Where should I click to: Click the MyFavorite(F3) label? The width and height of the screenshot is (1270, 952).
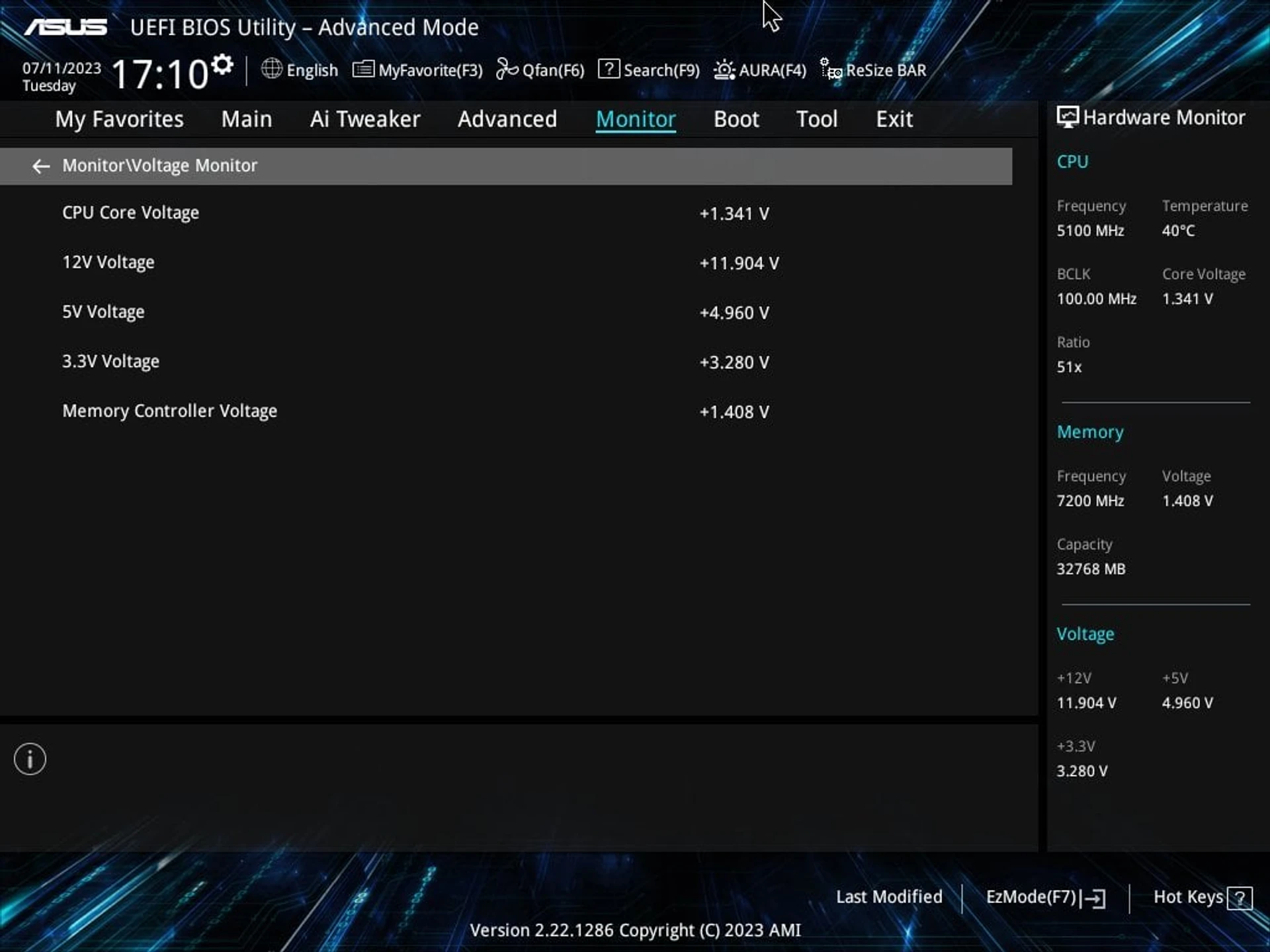(x=431, y=70)
